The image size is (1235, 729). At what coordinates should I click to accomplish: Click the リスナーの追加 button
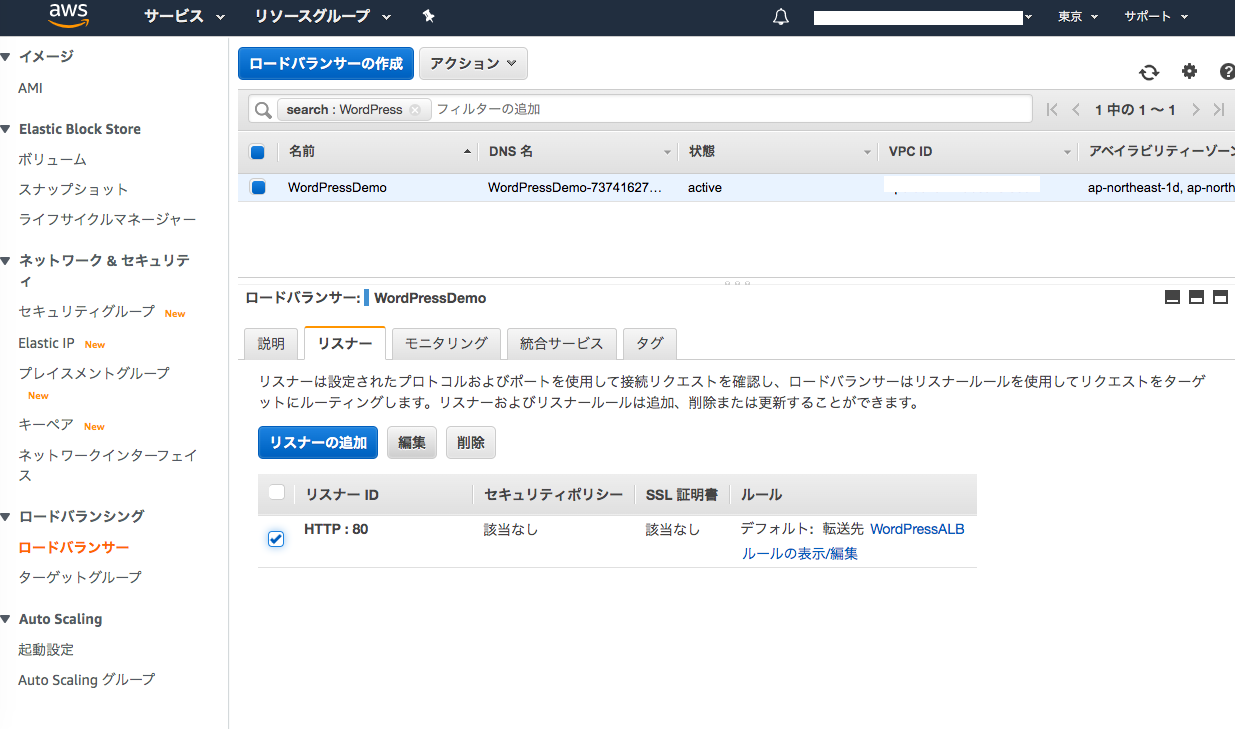click(318, 443)
